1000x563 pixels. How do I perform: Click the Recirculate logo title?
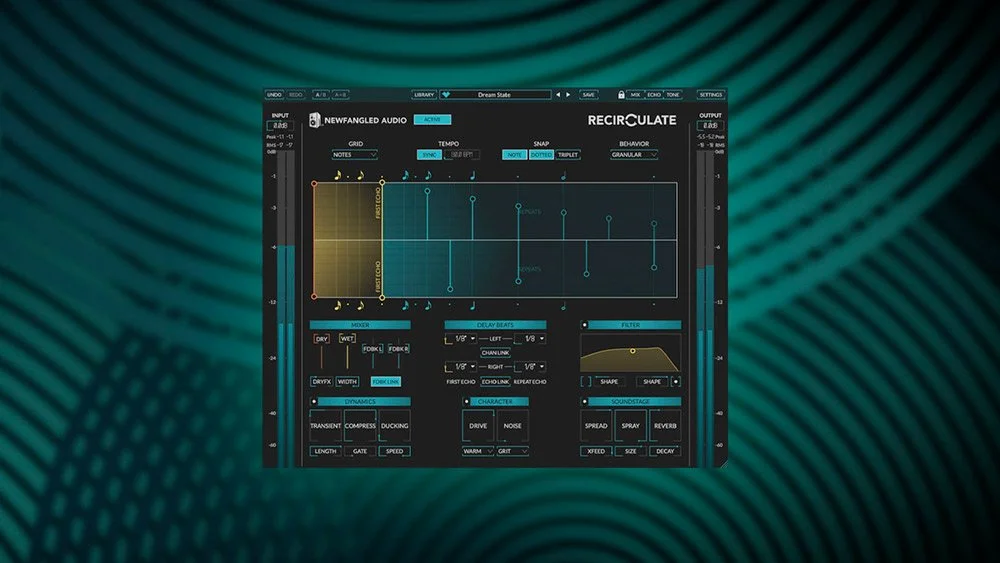pos(632,120)
